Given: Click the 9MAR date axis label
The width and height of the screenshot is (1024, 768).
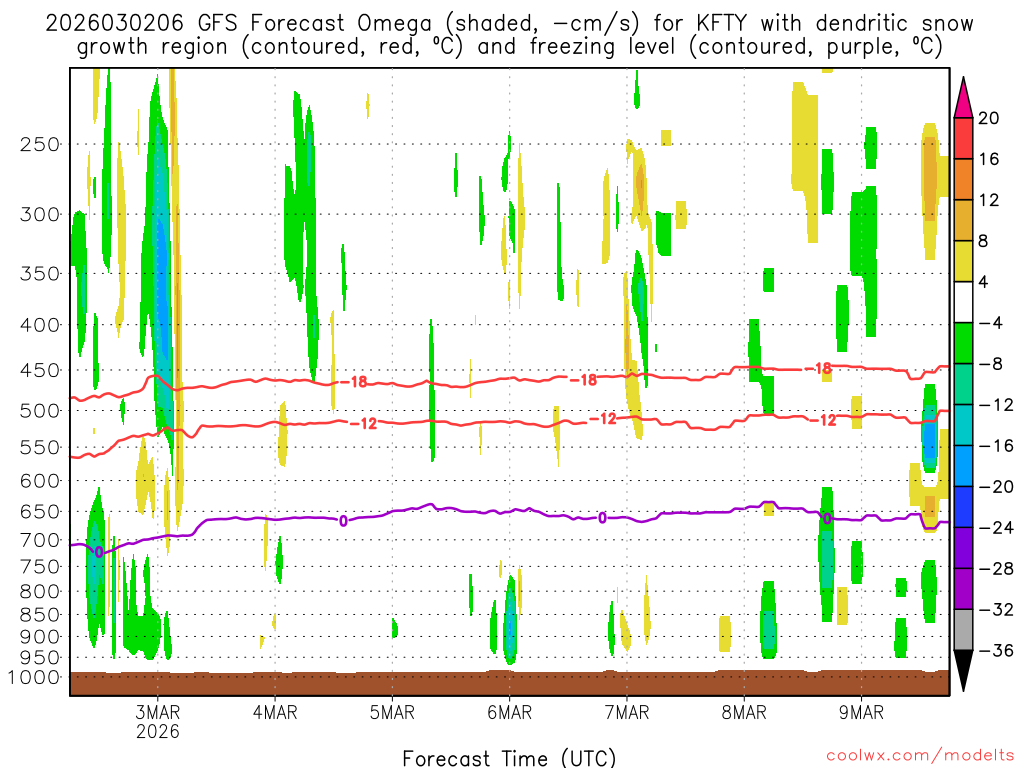Looking at the screenshot, I should point(861,712).
